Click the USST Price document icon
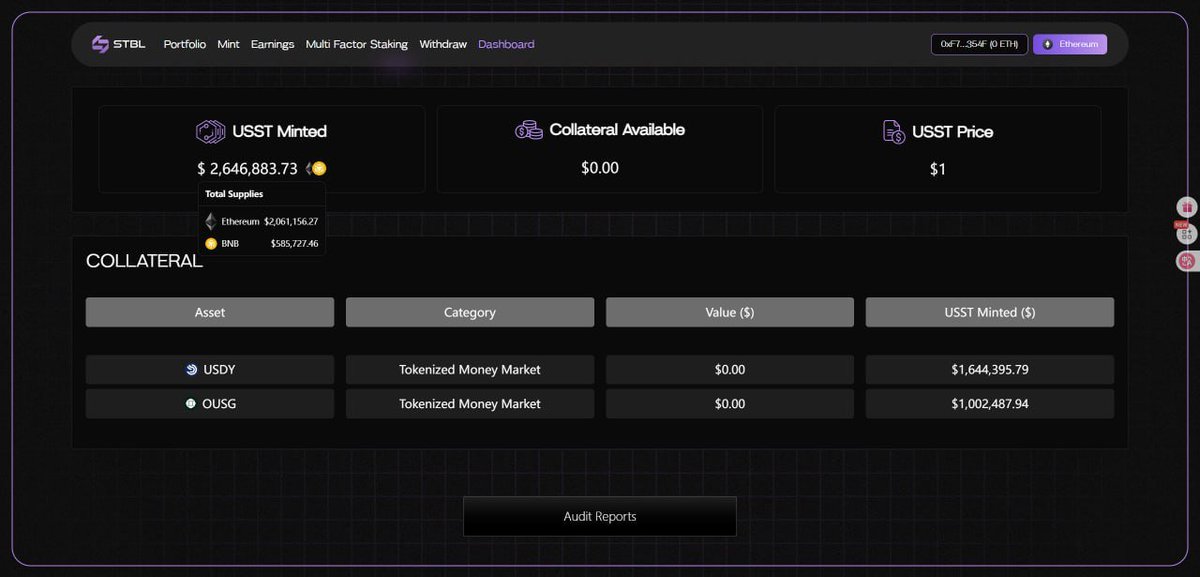Viewport: 1200px width, 577px height. pyautogui.click(x=894, y=132)
